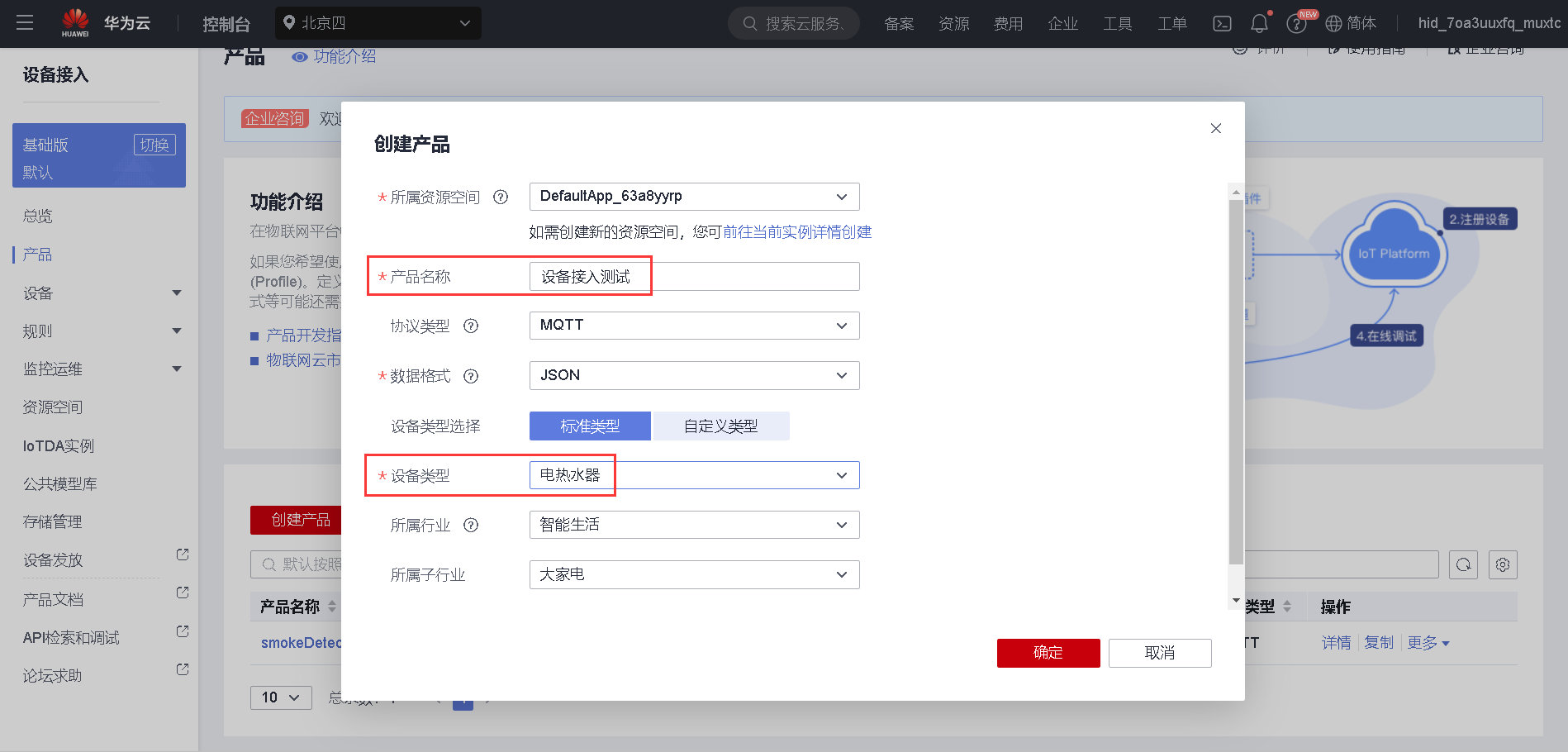Open 工具 in top navigation
Screen dimensions: 1568x752
[1117, 24]
